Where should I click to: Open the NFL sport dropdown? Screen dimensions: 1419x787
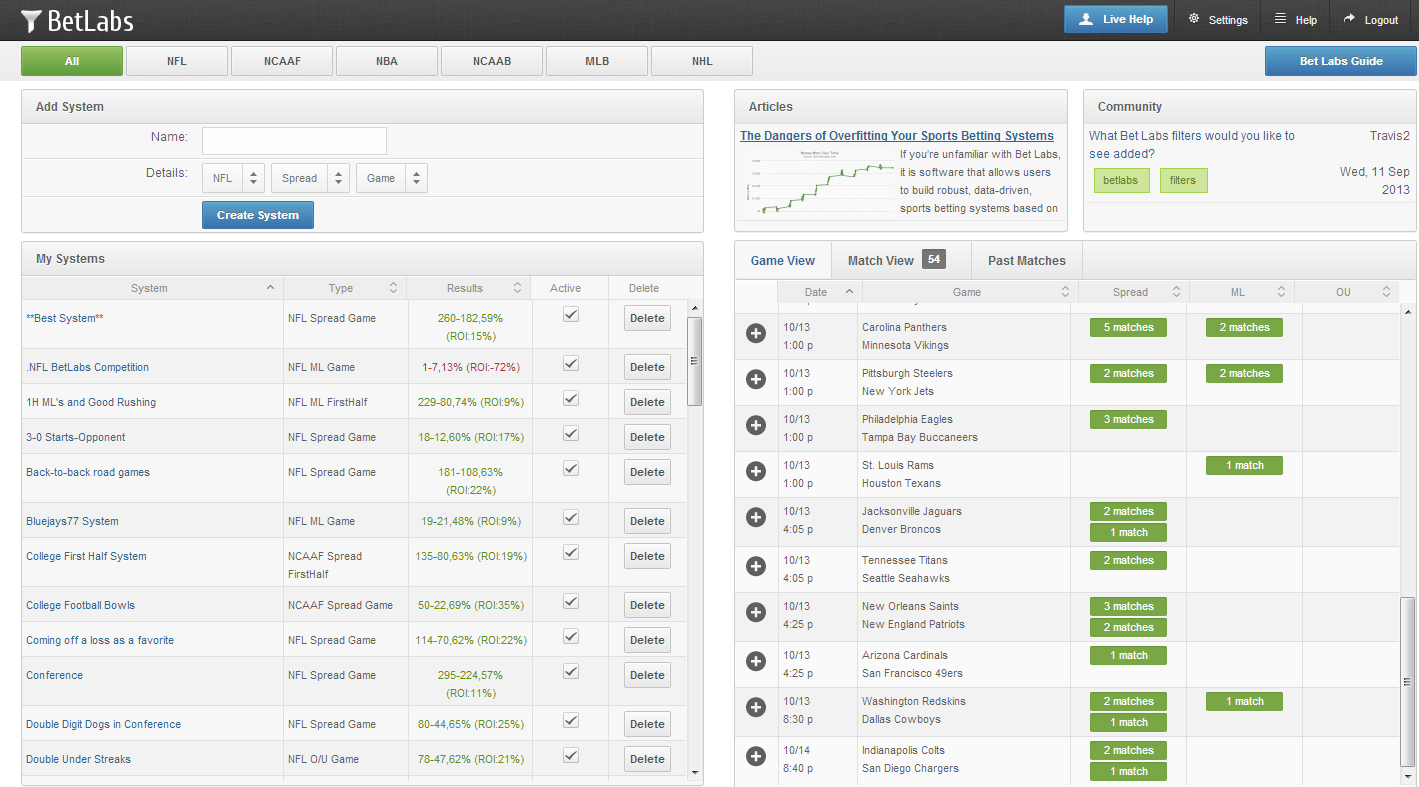(x=233, y=178)
